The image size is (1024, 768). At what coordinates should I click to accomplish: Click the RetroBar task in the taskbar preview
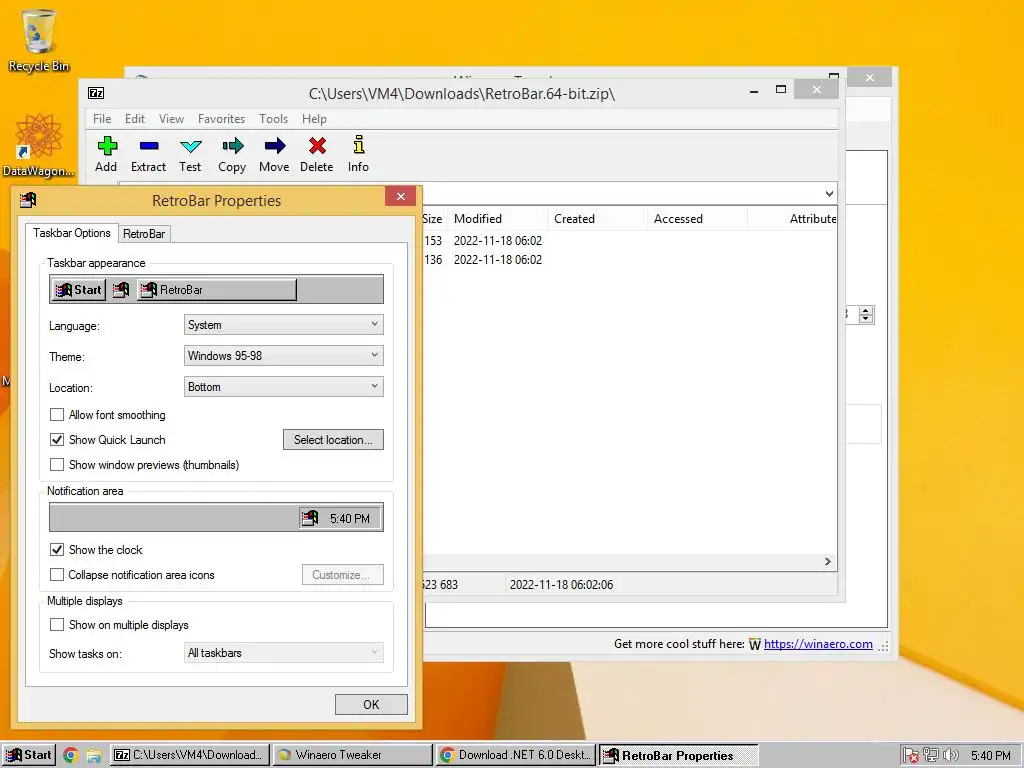[x=216, y=290]
